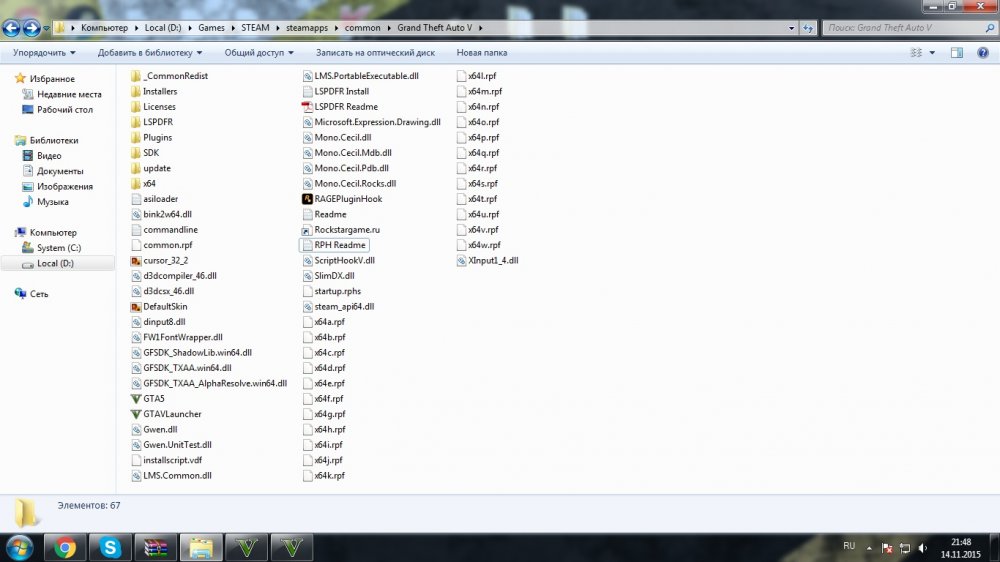The image size is (1000, 562).
Task: Select the x64w.rpf file
Action: (x=479, y=245)
